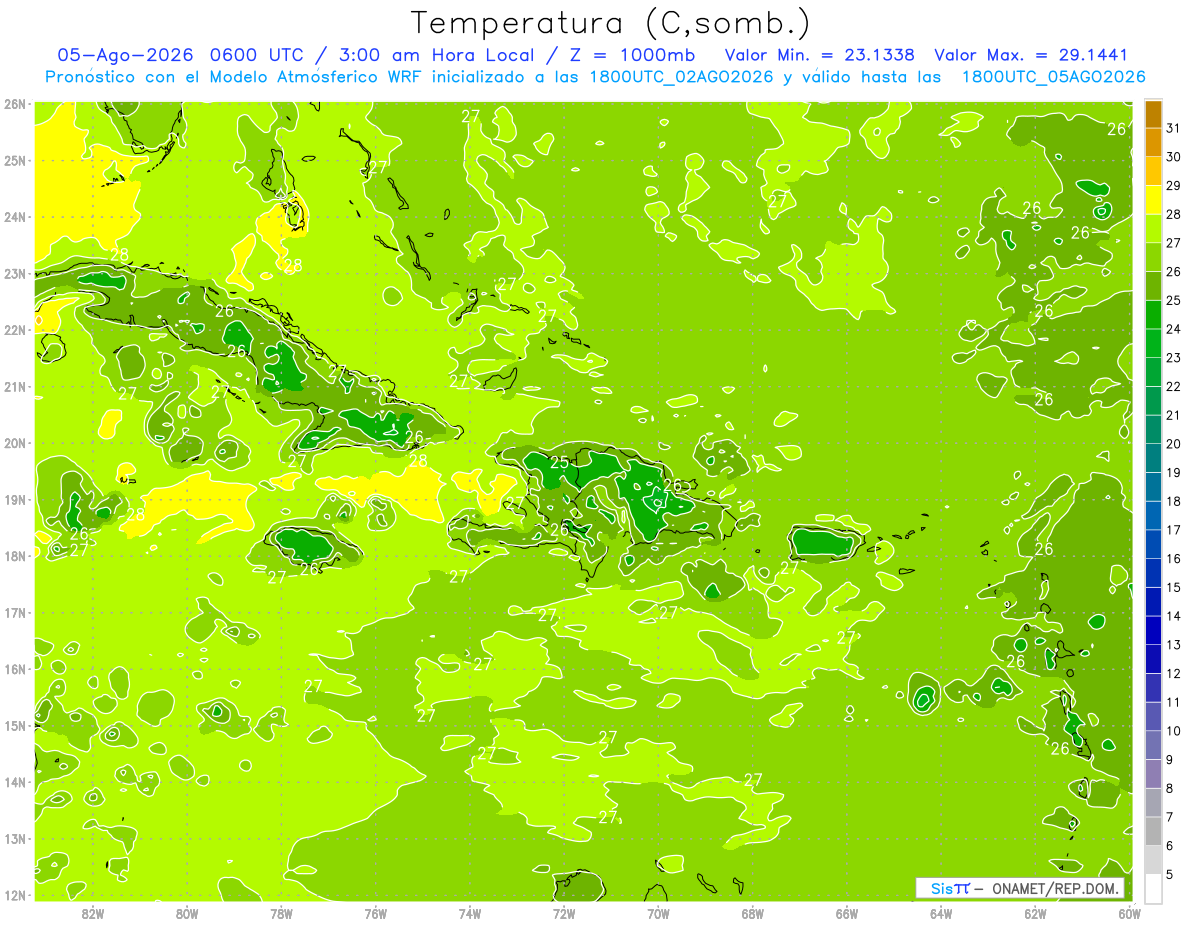Click the "25" contour label over Hispaniola

point(560,462)
